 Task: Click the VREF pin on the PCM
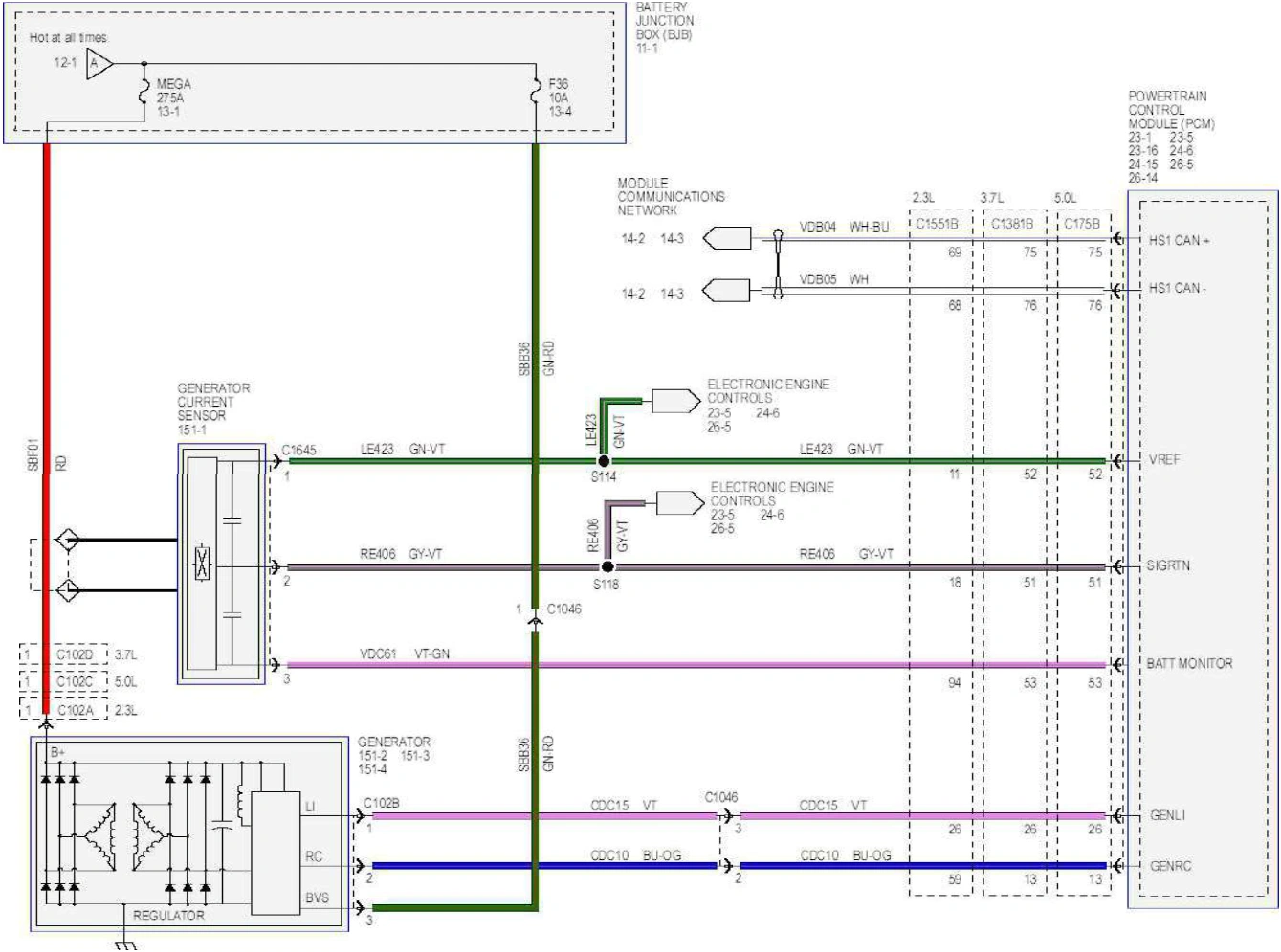pyautogui.click(x=1164, y=460)
